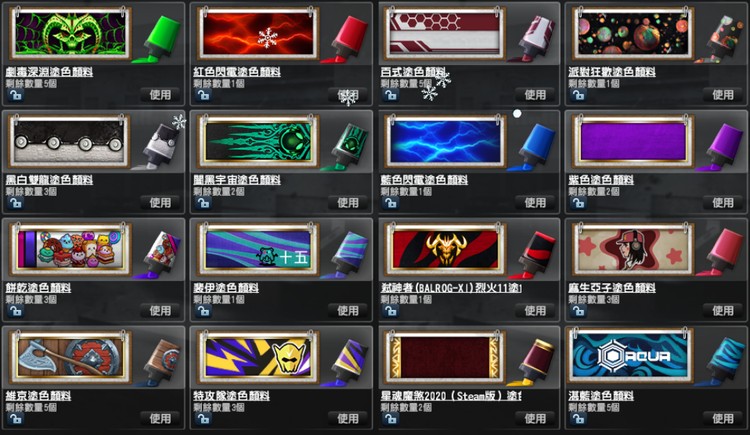Pick the solid purple 紫色塗色顏料 swatch
Image resolution: width=750 pixels, height=435 pixels.
[634, 142]
